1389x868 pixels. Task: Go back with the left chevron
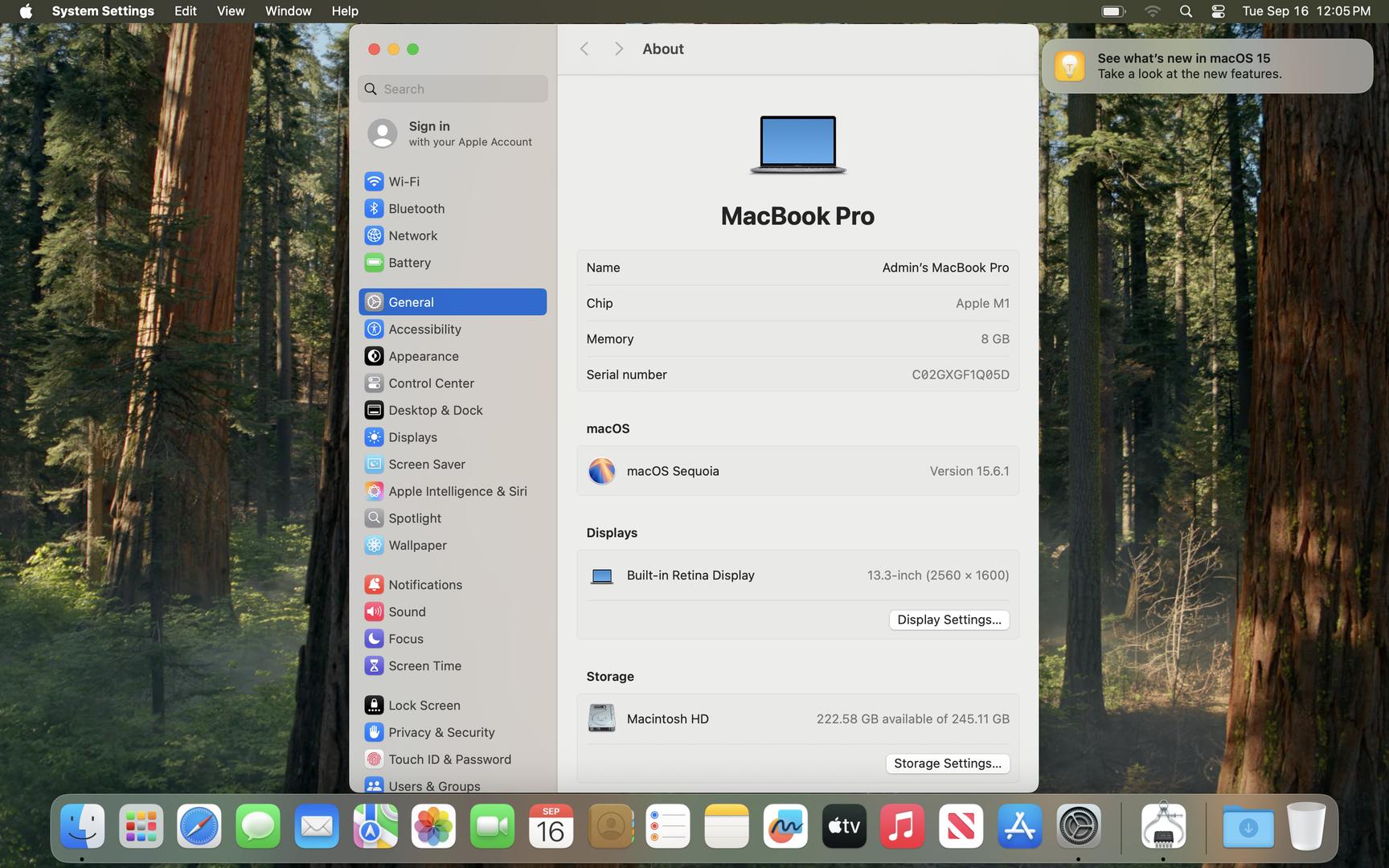coord(584,49)
